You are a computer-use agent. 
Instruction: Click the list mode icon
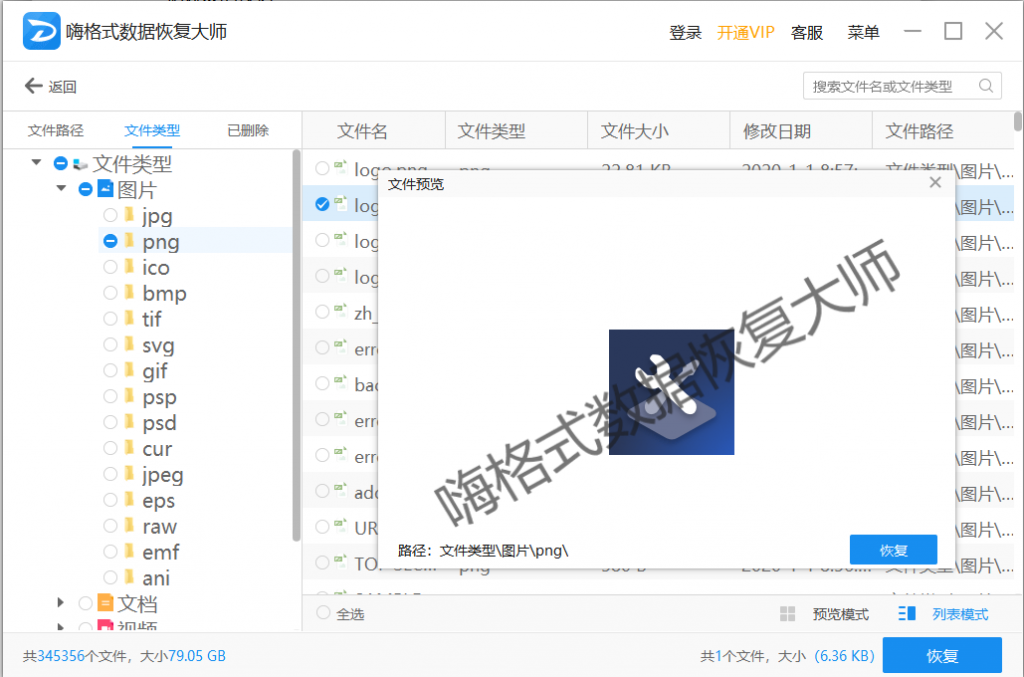[x=906, y=613]
